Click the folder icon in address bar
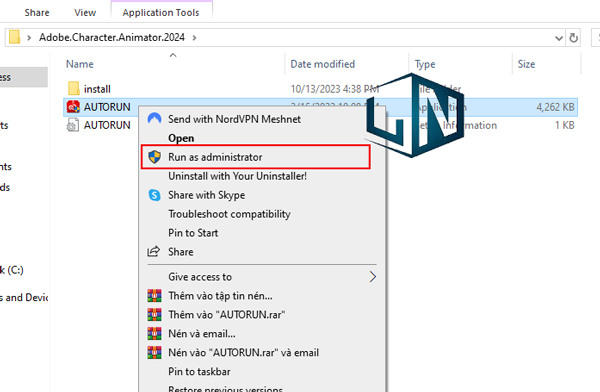 coord(15,37)
